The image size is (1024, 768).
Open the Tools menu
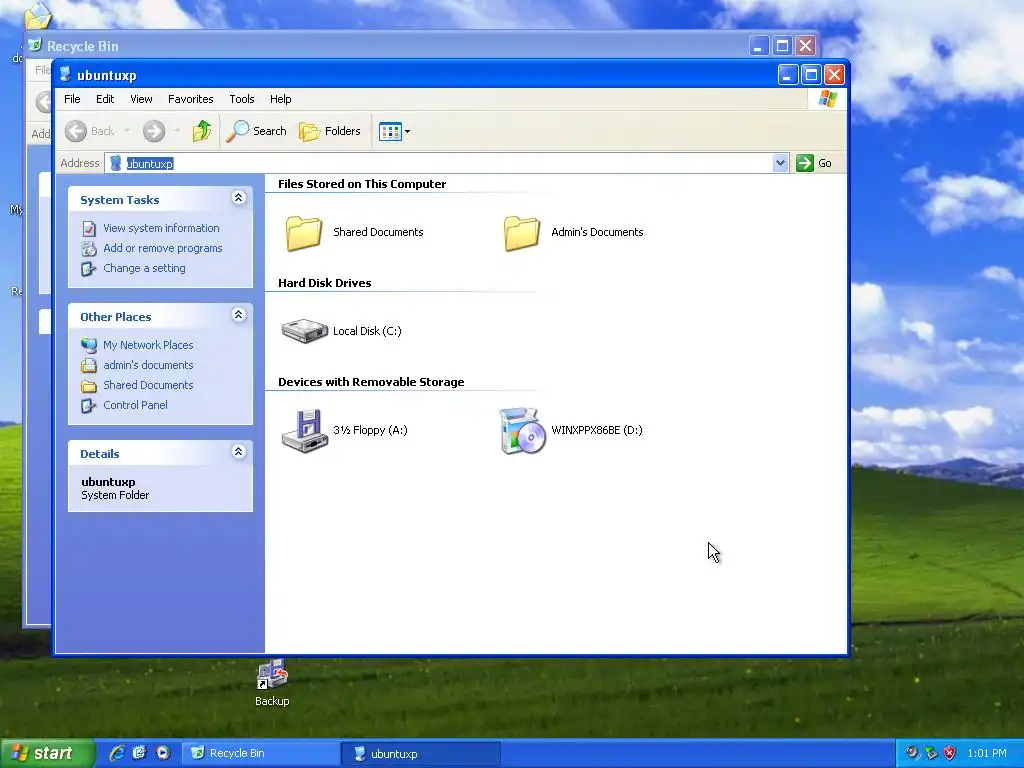pos(242,99)
